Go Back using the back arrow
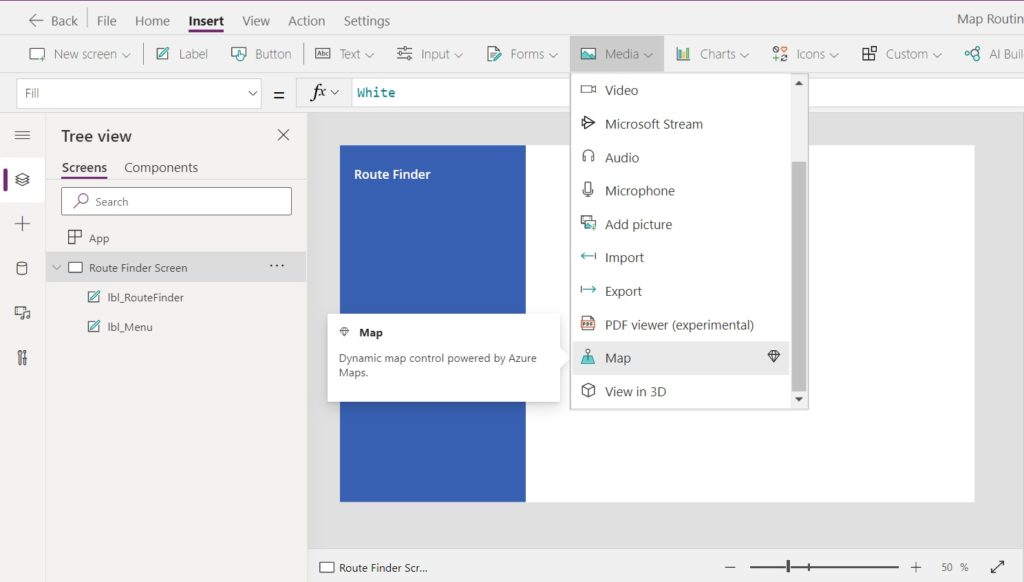Viewport: 1024px width, 582px height. [53, 21]
